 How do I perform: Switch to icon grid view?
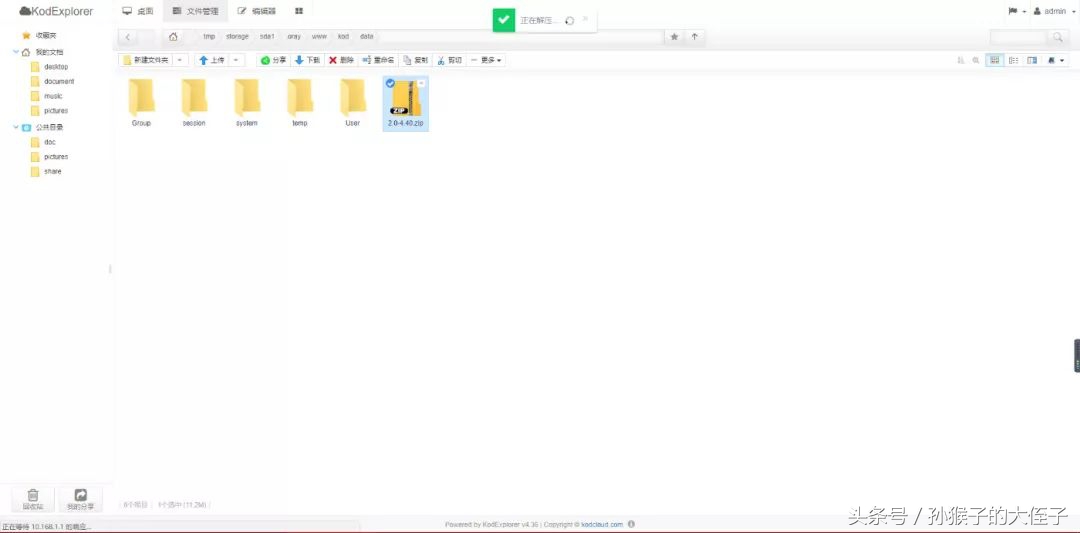[x=995, y=60]
